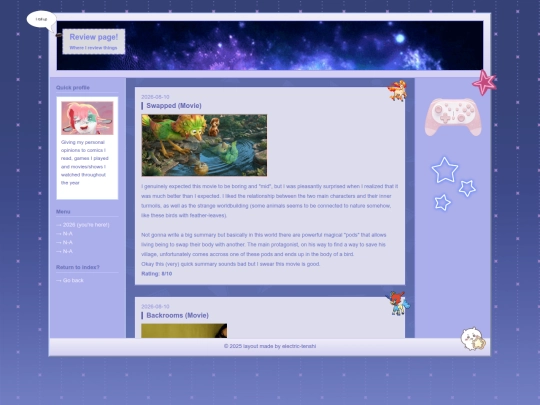Click the Review page! title
The image size is (540, 405).
tap(94, 37)
